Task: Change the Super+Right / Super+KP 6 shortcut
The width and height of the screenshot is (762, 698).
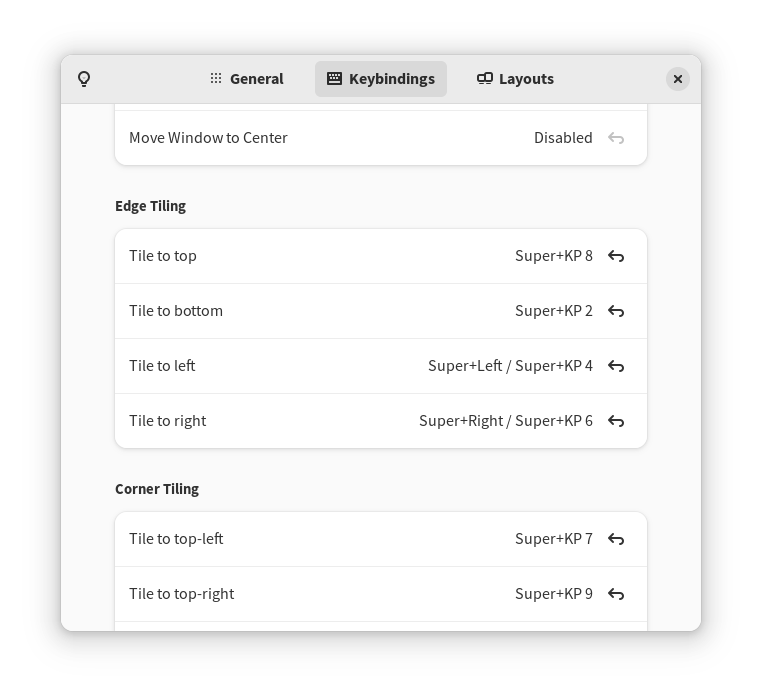Action: (505, 421)
